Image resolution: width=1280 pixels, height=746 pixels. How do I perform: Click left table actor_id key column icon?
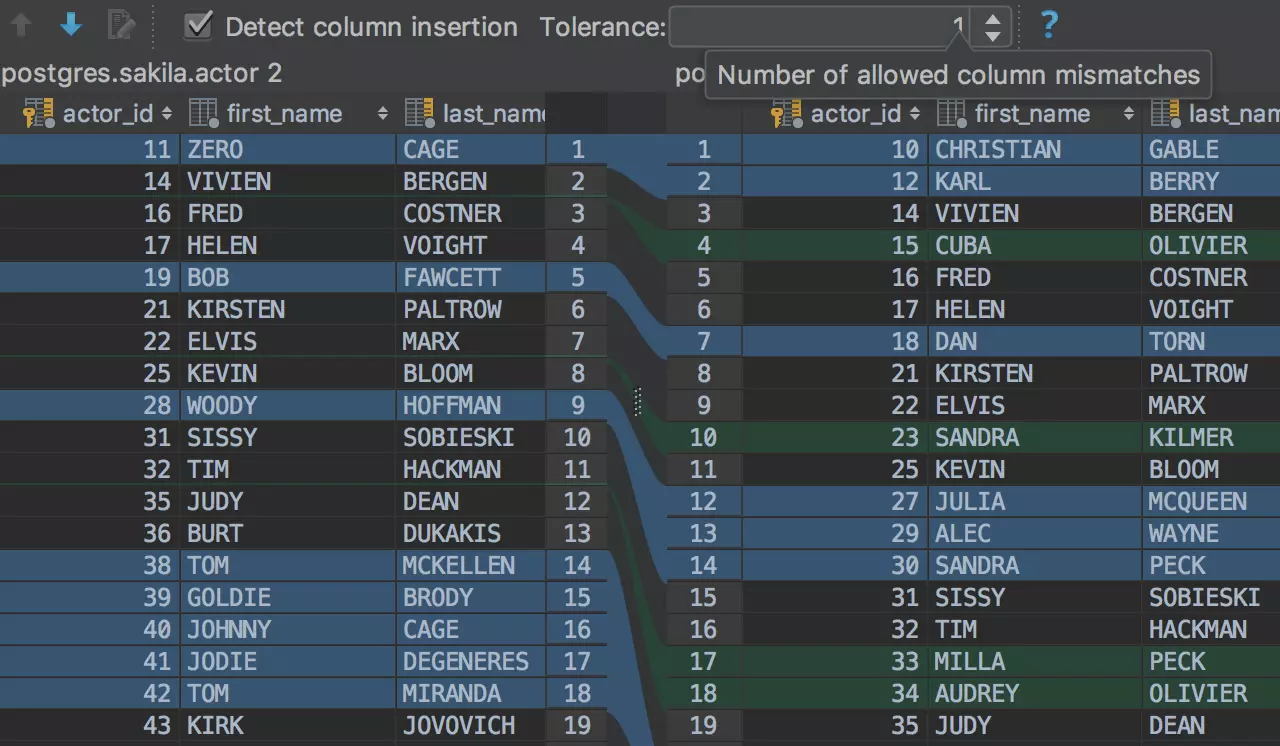[38, 114]
